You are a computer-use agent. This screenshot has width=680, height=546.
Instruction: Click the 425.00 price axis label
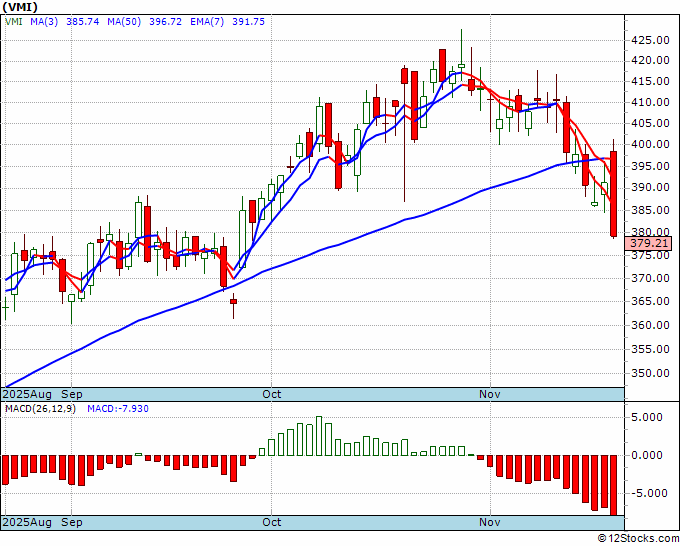point(650,40)
